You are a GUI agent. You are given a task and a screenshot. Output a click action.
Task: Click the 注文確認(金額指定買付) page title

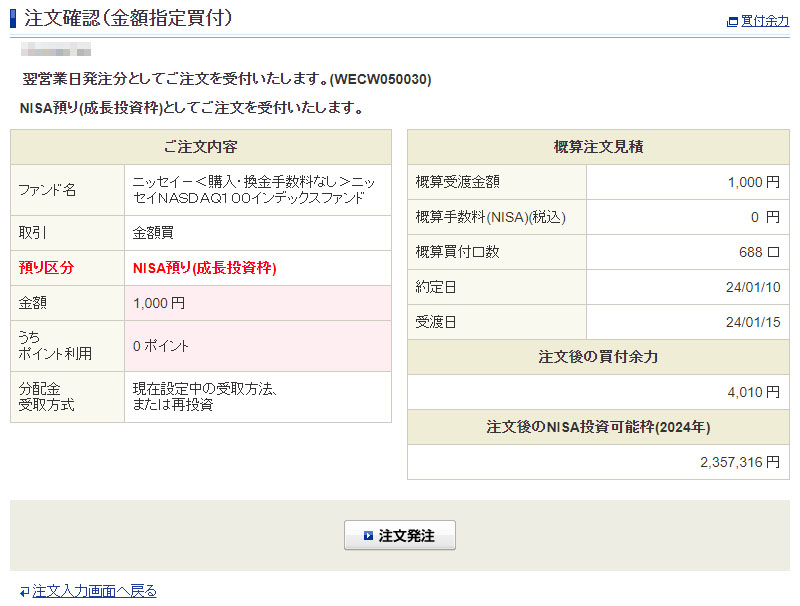[128, 18]
